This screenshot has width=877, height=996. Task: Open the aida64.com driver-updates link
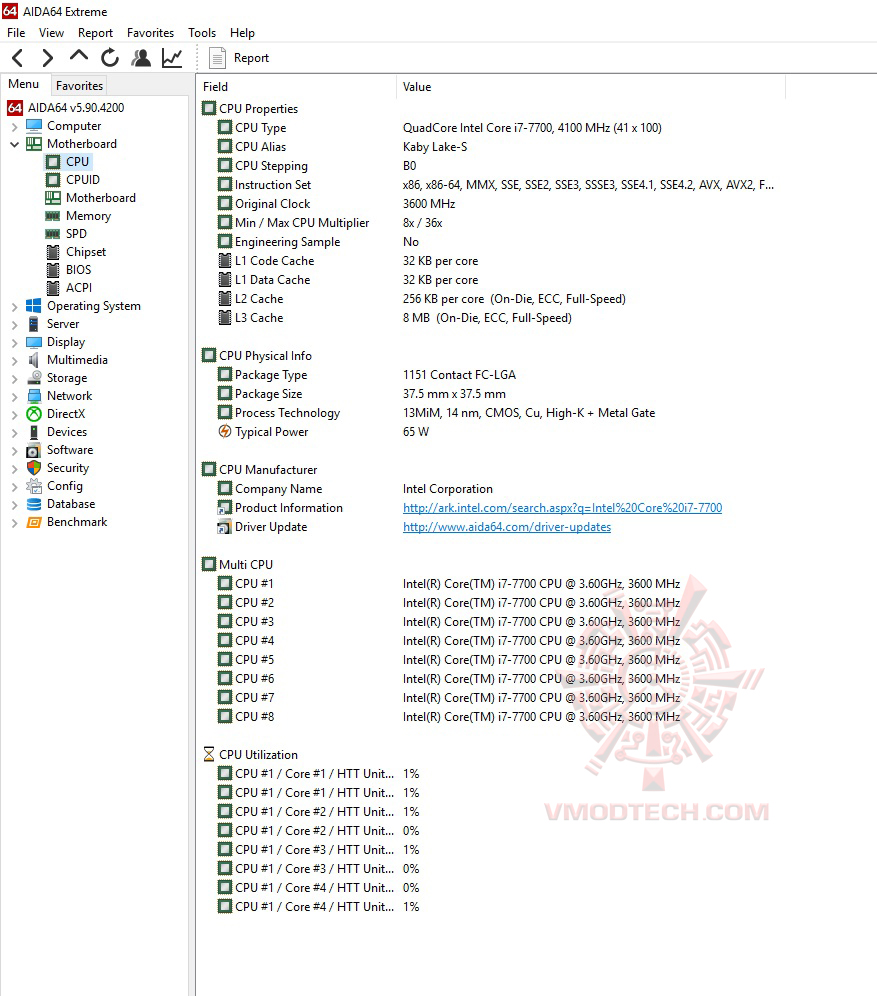point(507,527)
